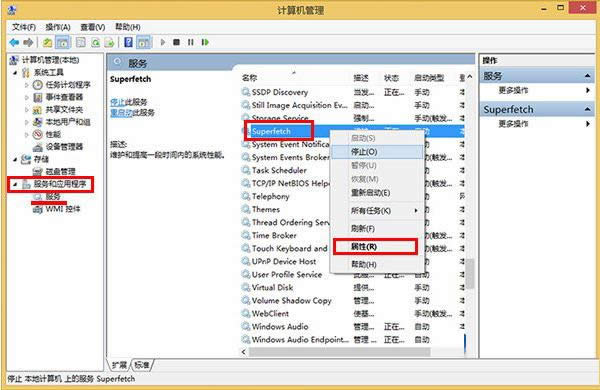Click the gear icon beside SSDP Discovery
This screenshot has width=600, height=390.
click(246, 92)
